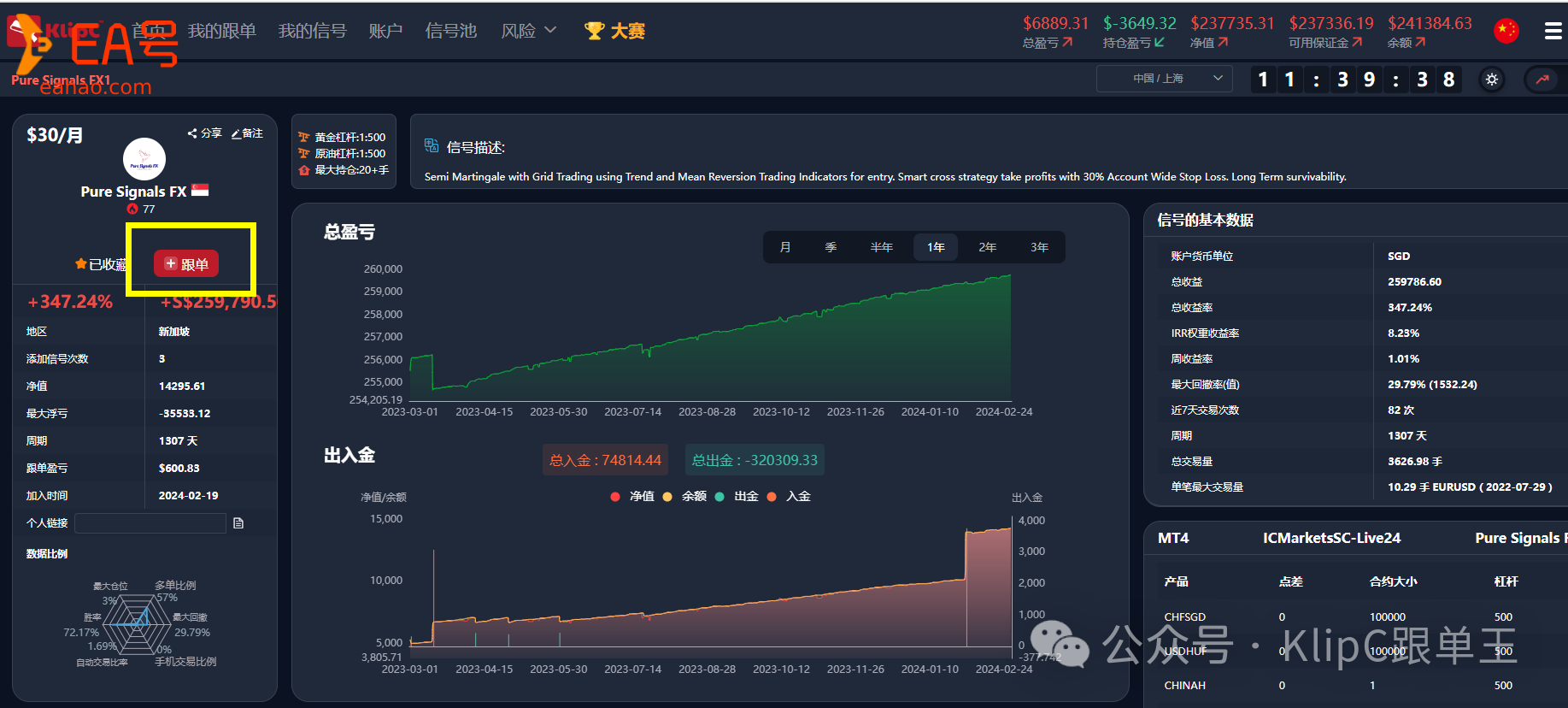The width and height of the screenshot is (1568, 708).
Task: Click the 信号描述 document icon
Action: [432, 146]
